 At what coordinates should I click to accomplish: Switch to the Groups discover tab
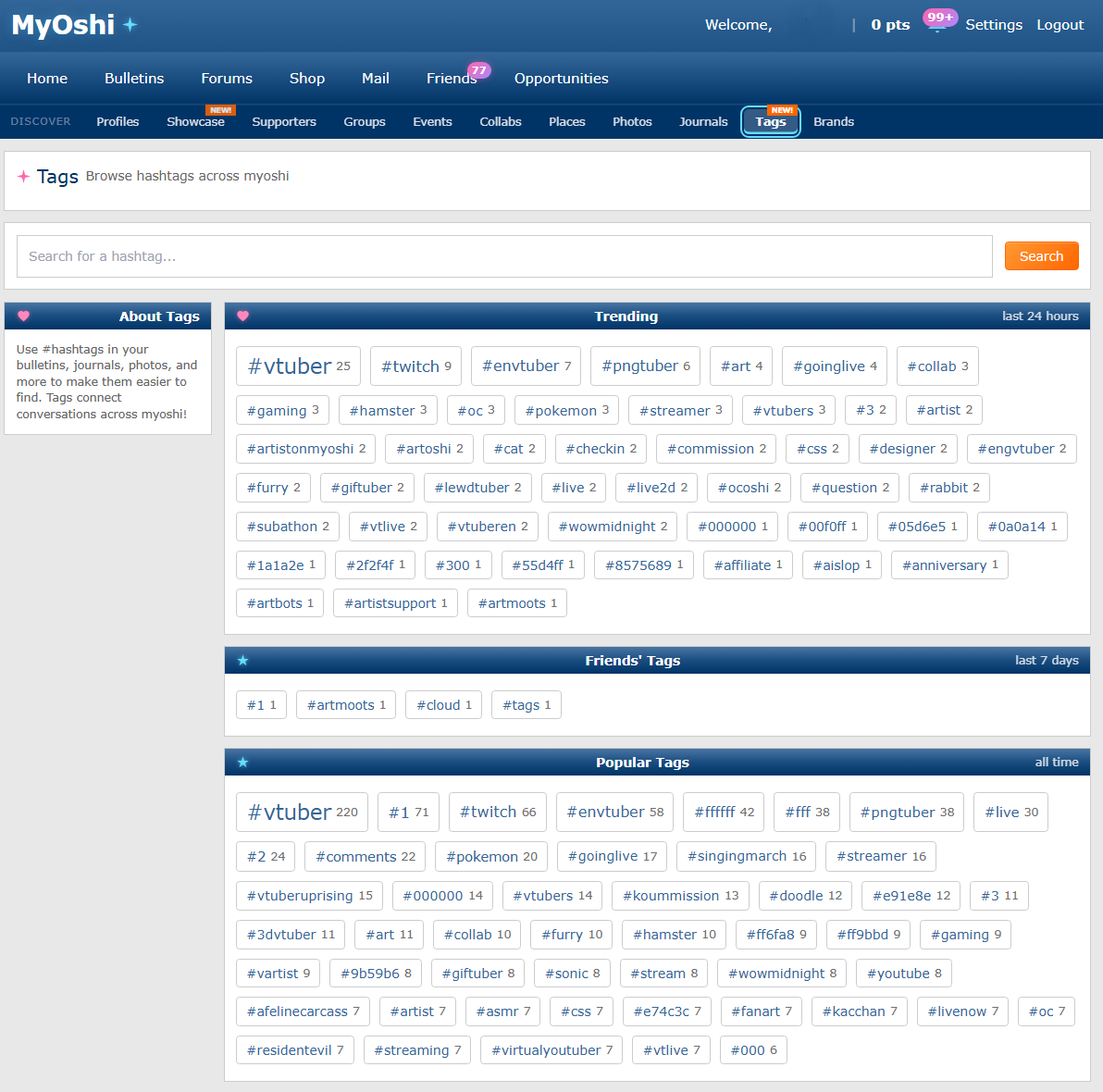(365, 122)
